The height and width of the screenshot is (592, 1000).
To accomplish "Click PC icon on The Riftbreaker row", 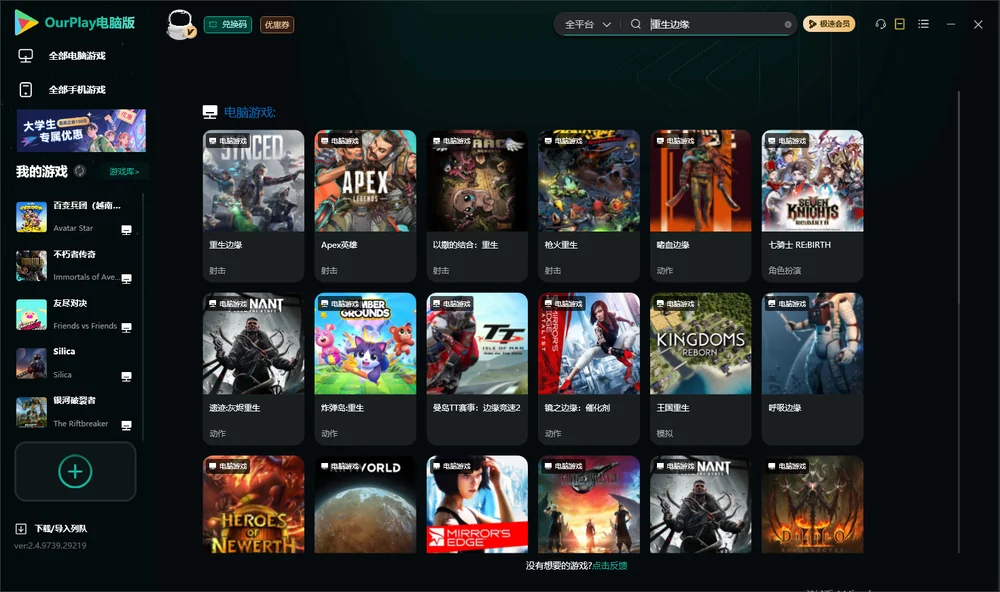I will pyautogui.click(x=126, y=425).
